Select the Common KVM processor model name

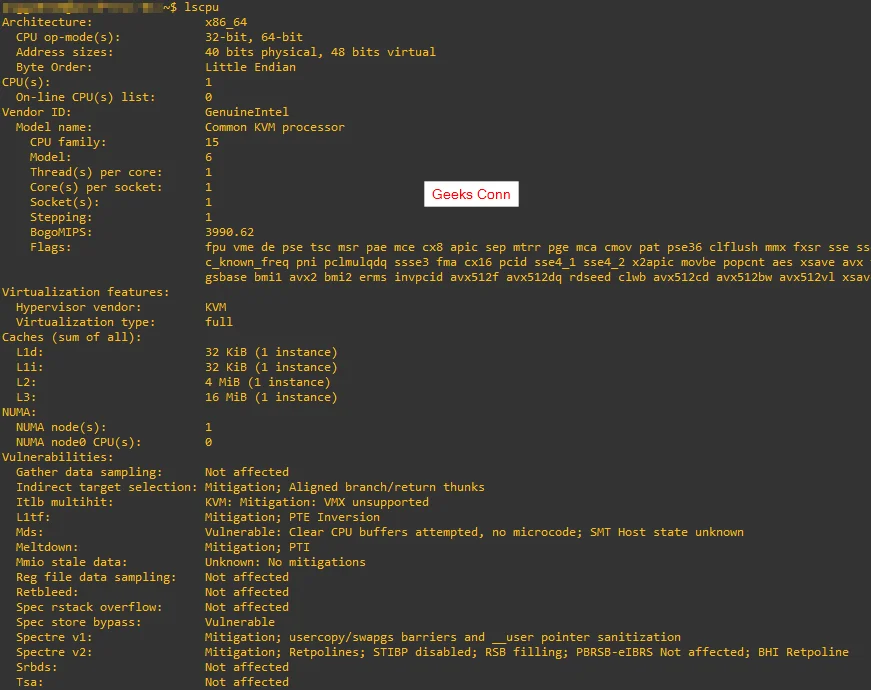[274, 126]
